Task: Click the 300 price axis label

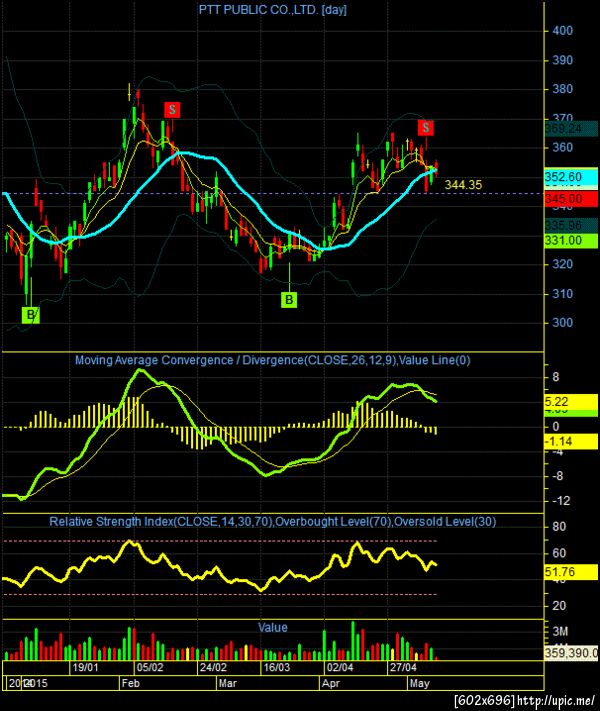Action: [x=562, y=323]
